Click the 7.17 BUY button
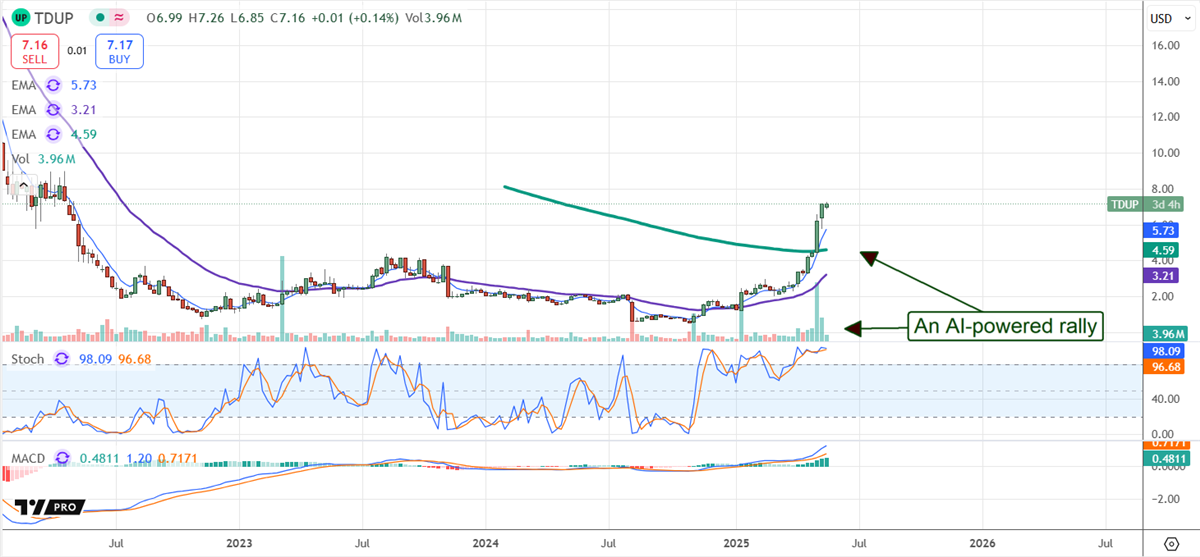Viewport: 1200px width, 557px height. click(x=117, y=52)
